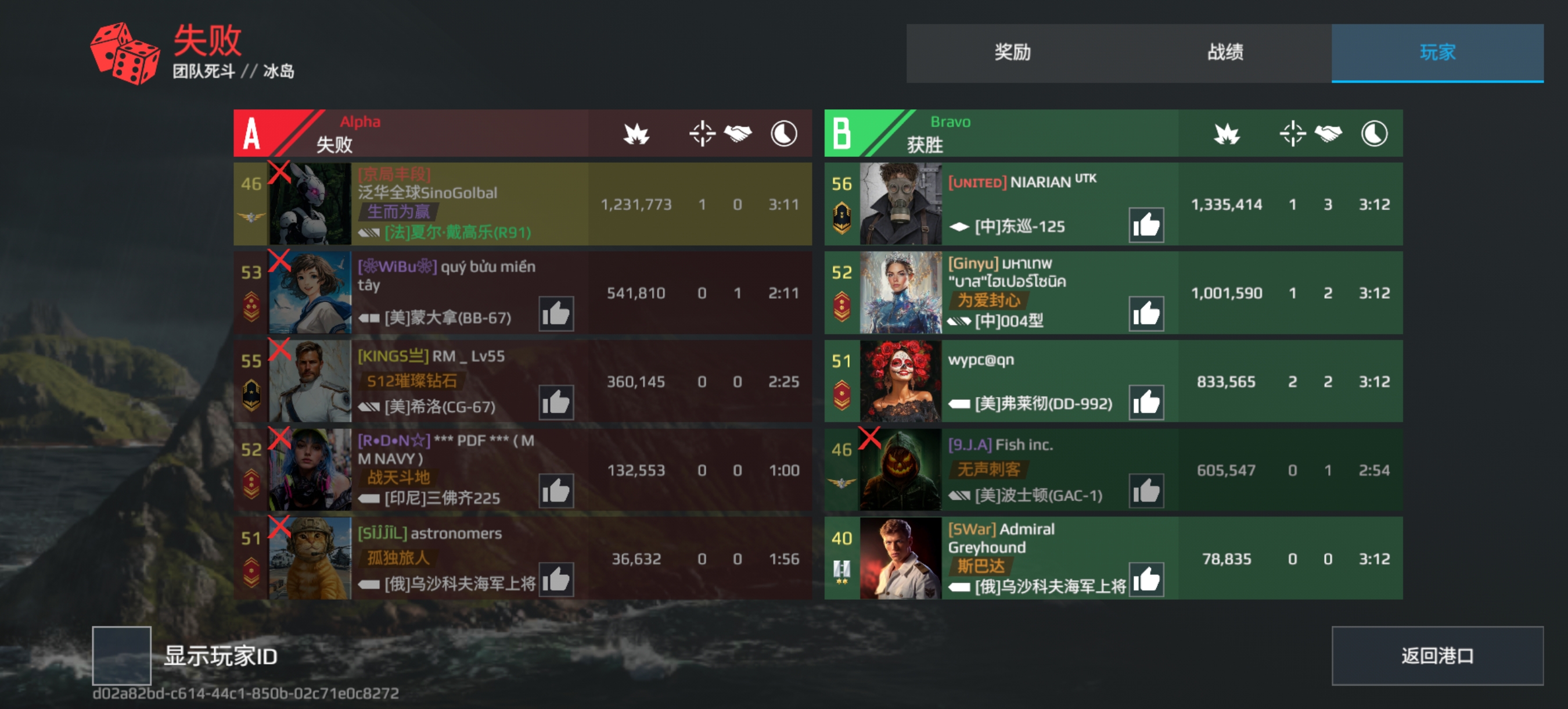Thumbs up Admiral Greyhound
1568x709 pixels.
1146,579
